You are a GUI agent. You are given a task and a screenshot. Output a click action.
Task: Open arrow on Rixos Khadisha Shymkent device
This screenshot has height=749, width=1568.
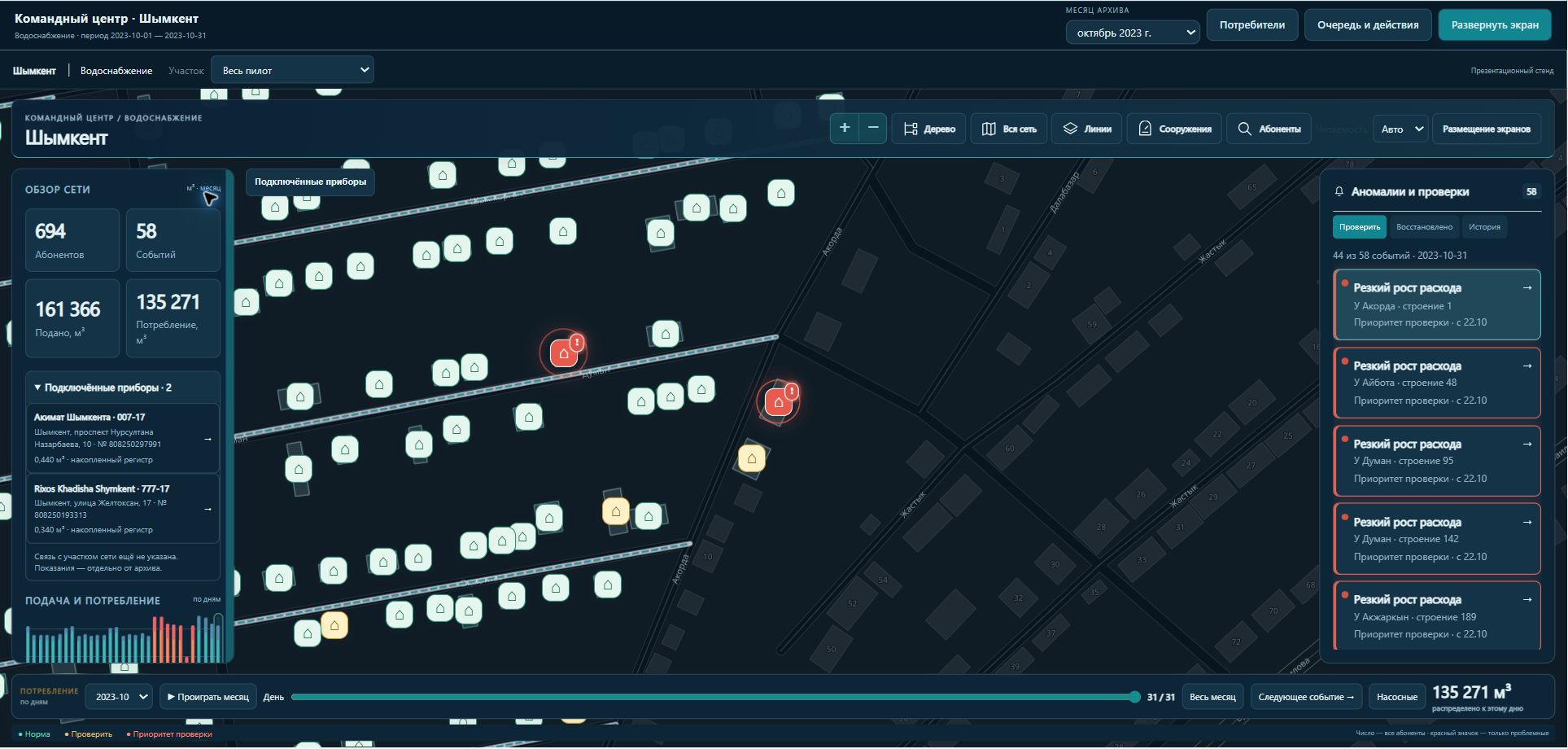[x=207, y=509]
